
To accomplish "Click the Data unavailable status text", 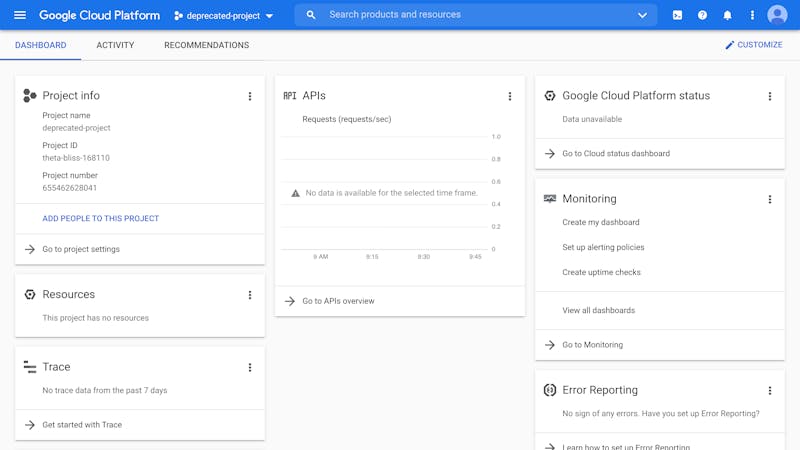I will click(592, 119).
